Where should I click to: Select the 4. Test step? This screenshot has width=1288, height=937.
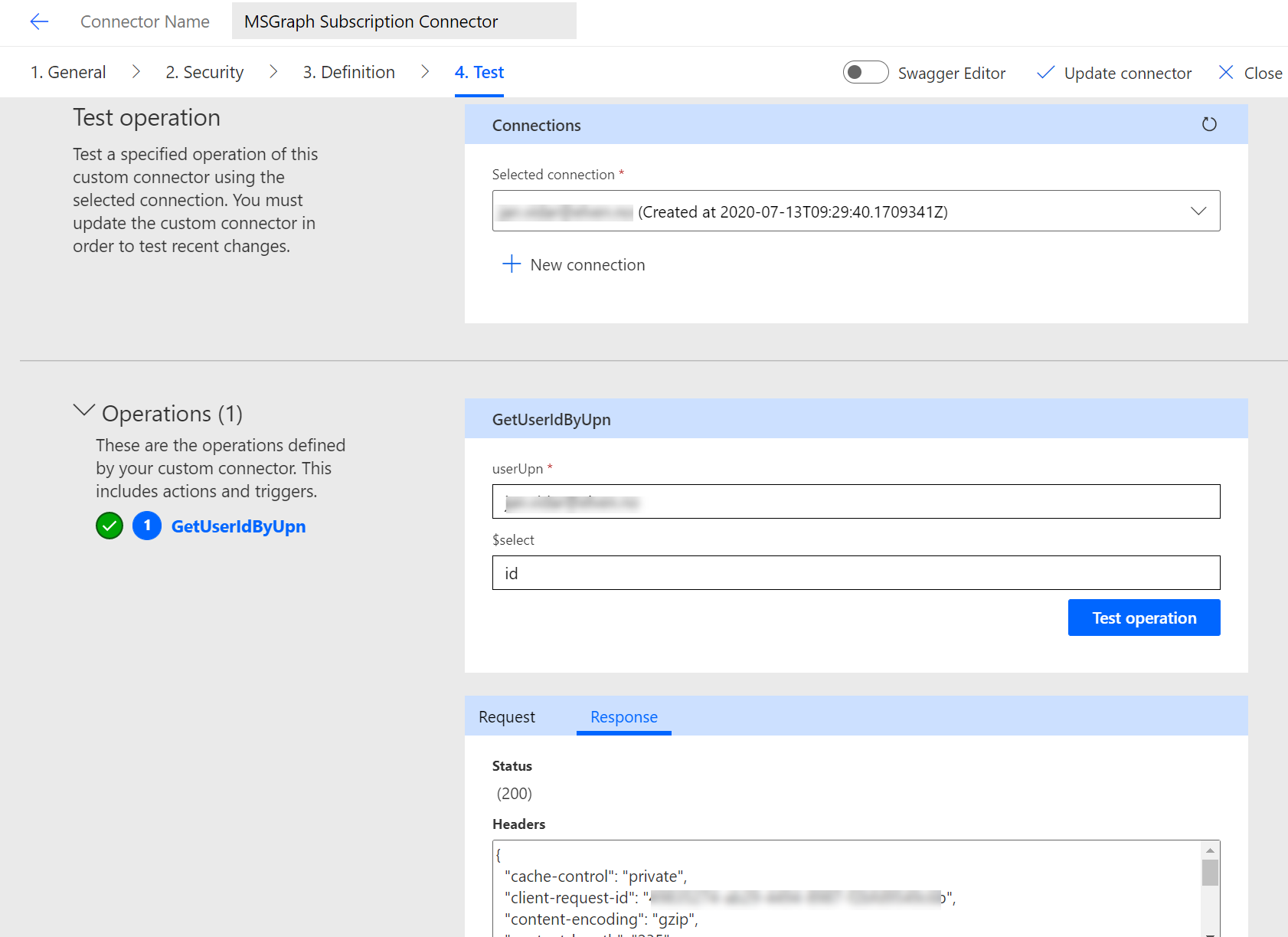pyautogui.click(x=479, y=72)
